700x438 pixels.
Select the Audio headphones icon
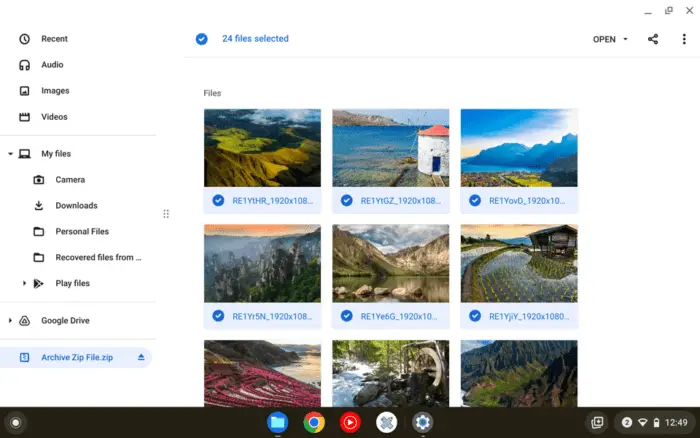click(25, 65)
